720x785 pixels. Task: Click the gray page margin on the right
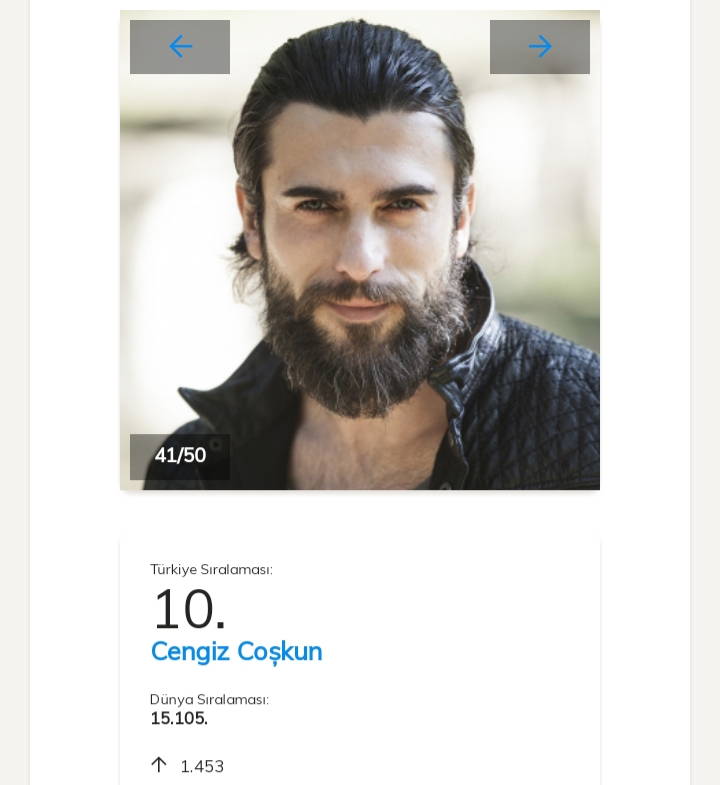click(705, 400)
